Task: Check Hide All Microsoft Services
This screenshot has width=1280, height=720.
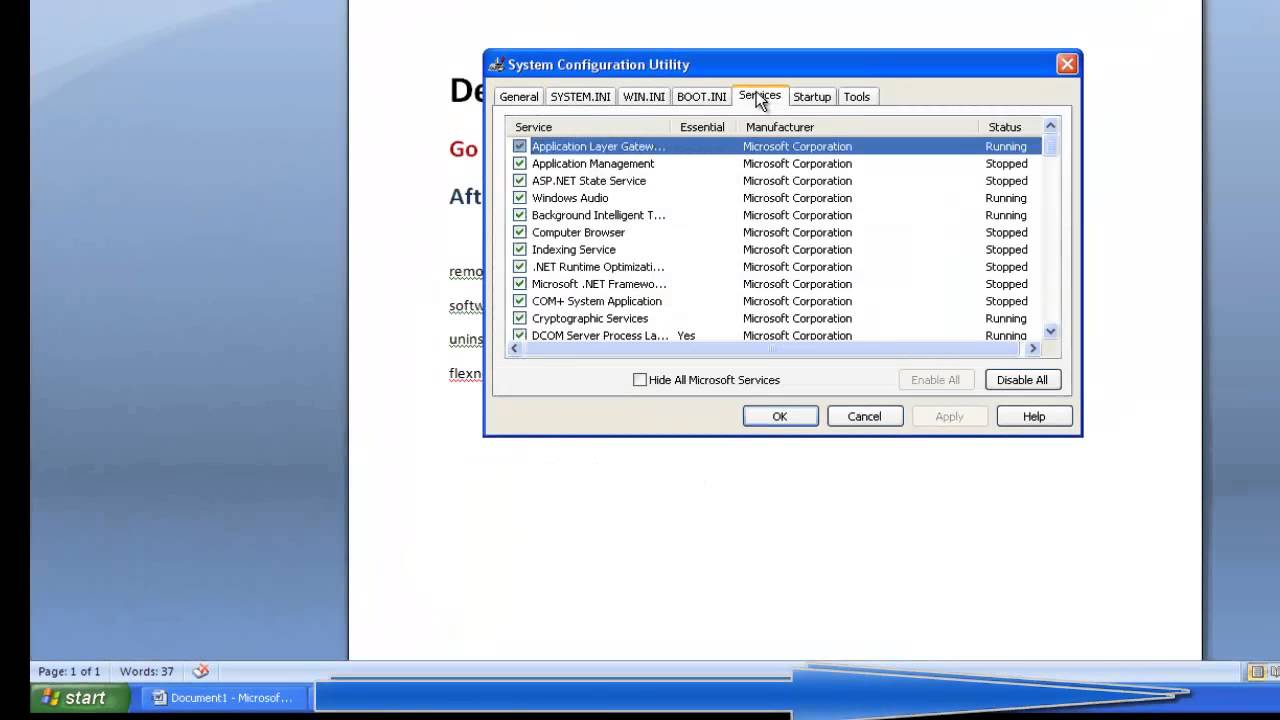Action: 640,380
